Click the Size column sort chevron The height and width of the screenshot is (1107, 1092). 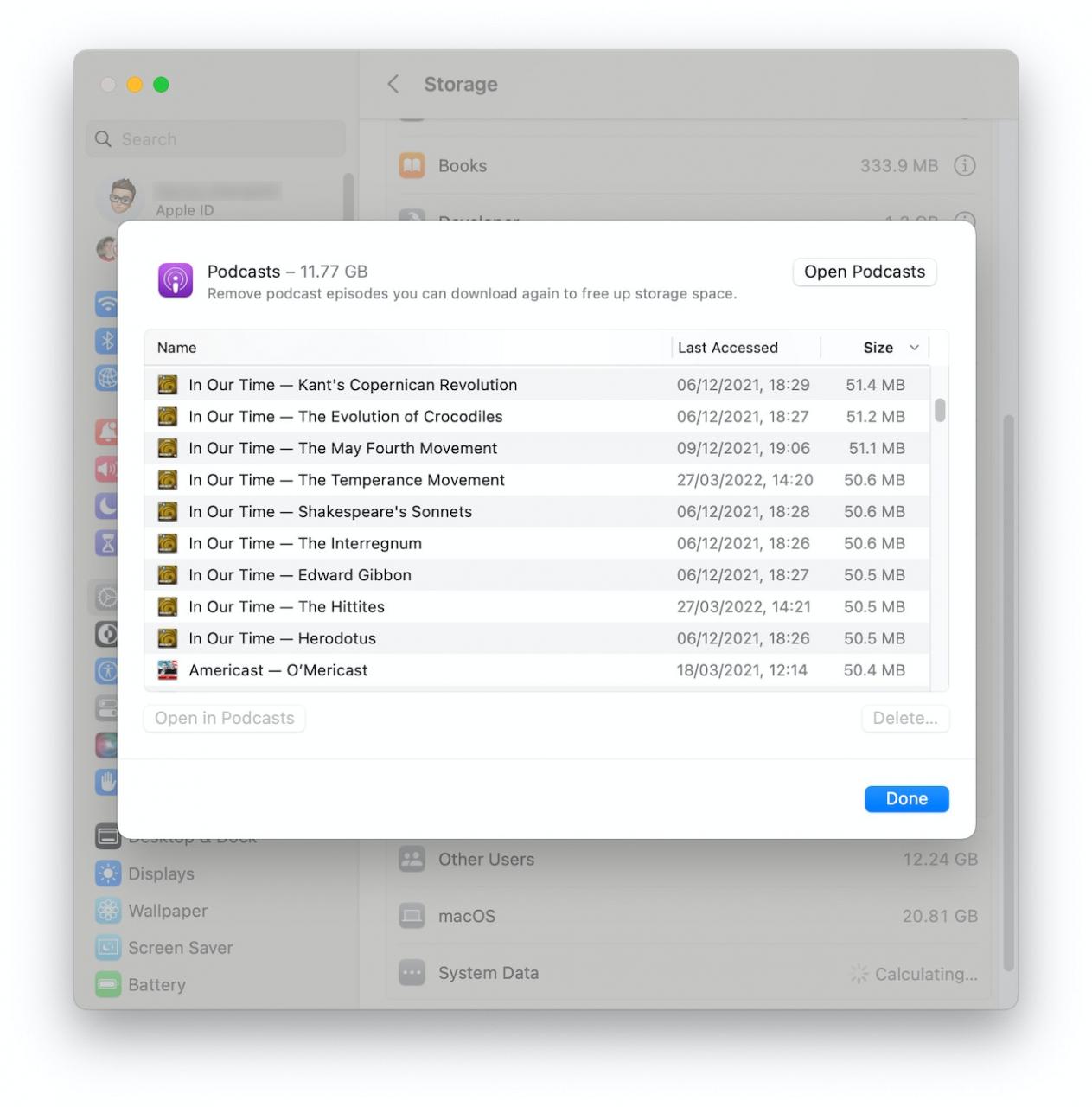pyautogui.click(x=914, y=348)
